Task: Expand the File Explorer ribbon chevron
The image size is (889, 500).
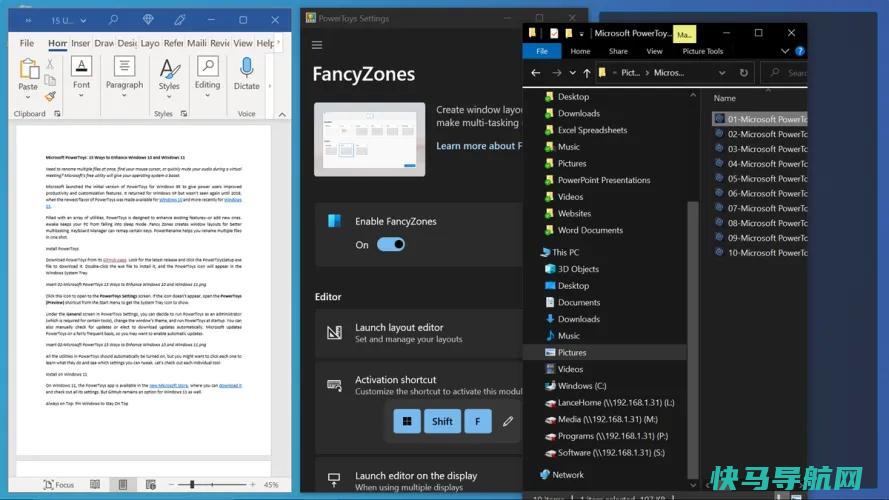Action: coord(785,51)
